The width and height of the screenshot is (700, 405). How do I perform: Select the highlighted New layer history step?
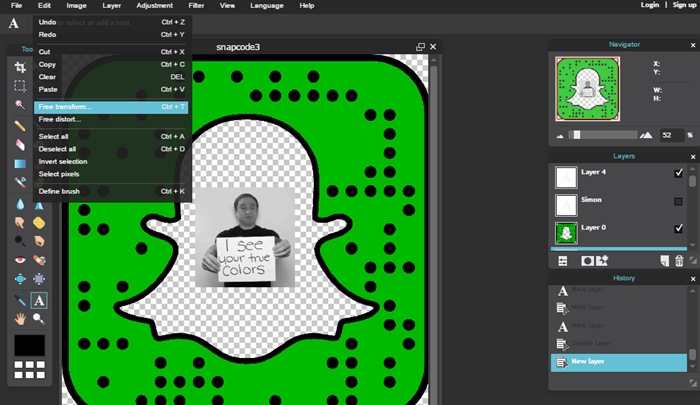(x=618, y=362)
